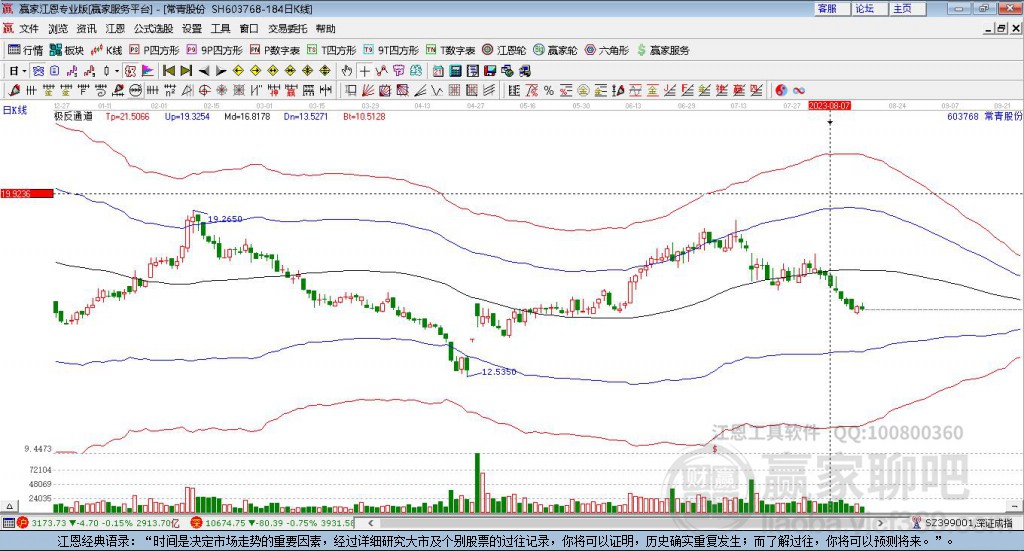Open the 9T四方形 tool
The height and width of the screenshot is (551, 1024).
click(x=391, y=50)
